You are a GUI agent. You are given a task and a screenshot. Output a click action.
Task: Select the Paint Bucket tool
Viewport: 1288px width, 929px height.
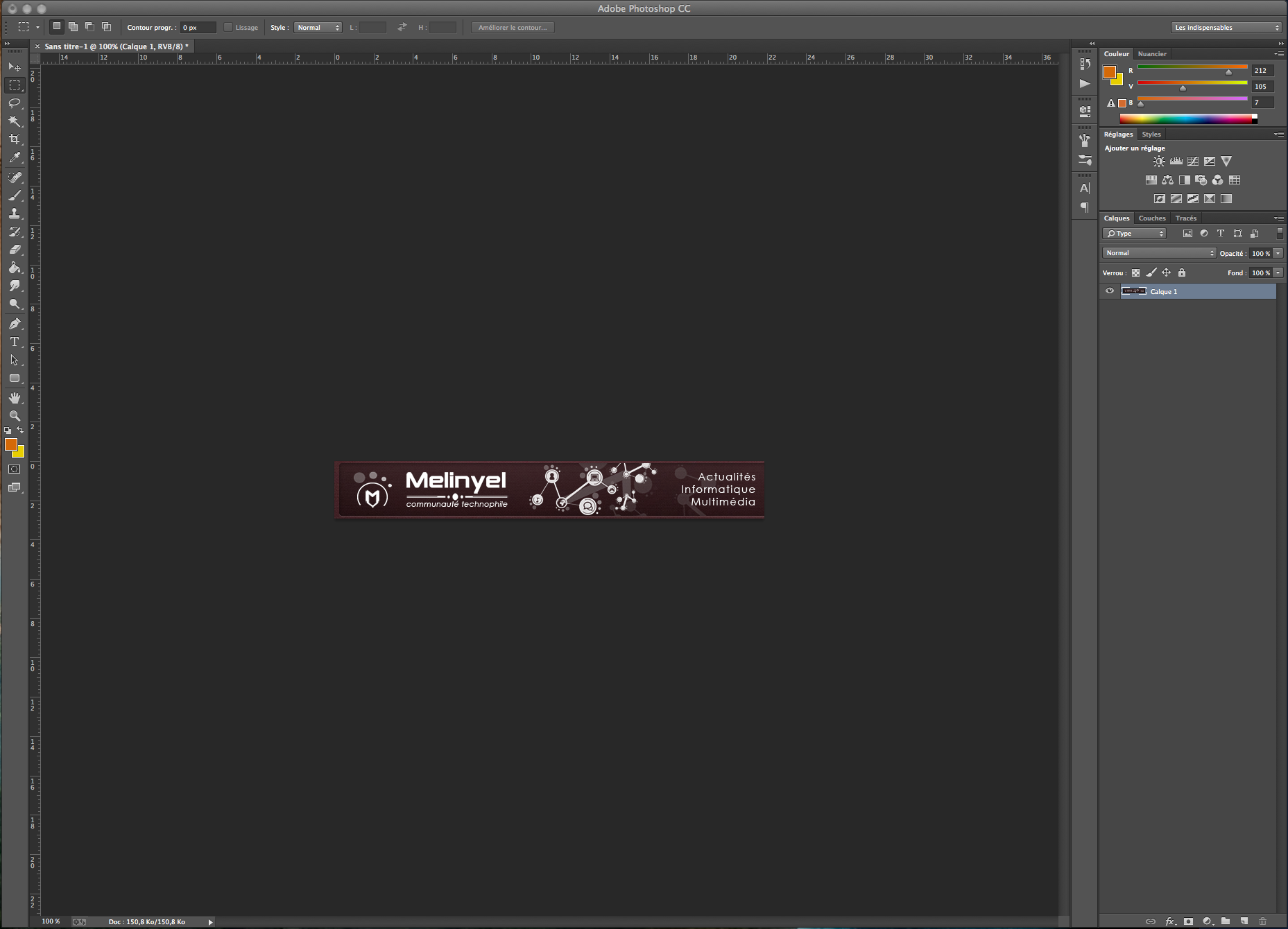pos(15,268)
